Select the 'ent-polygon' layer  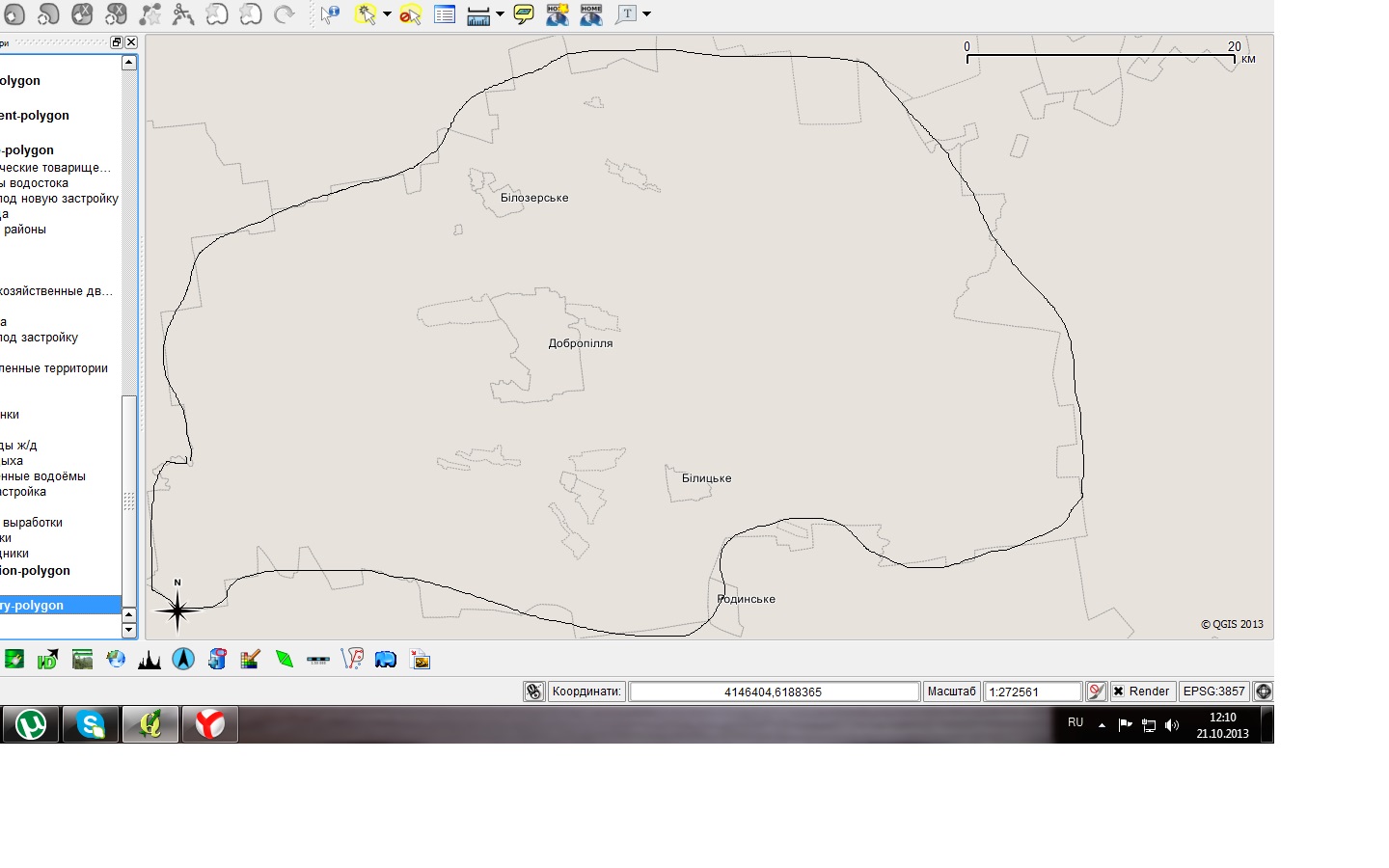[35, 116]
